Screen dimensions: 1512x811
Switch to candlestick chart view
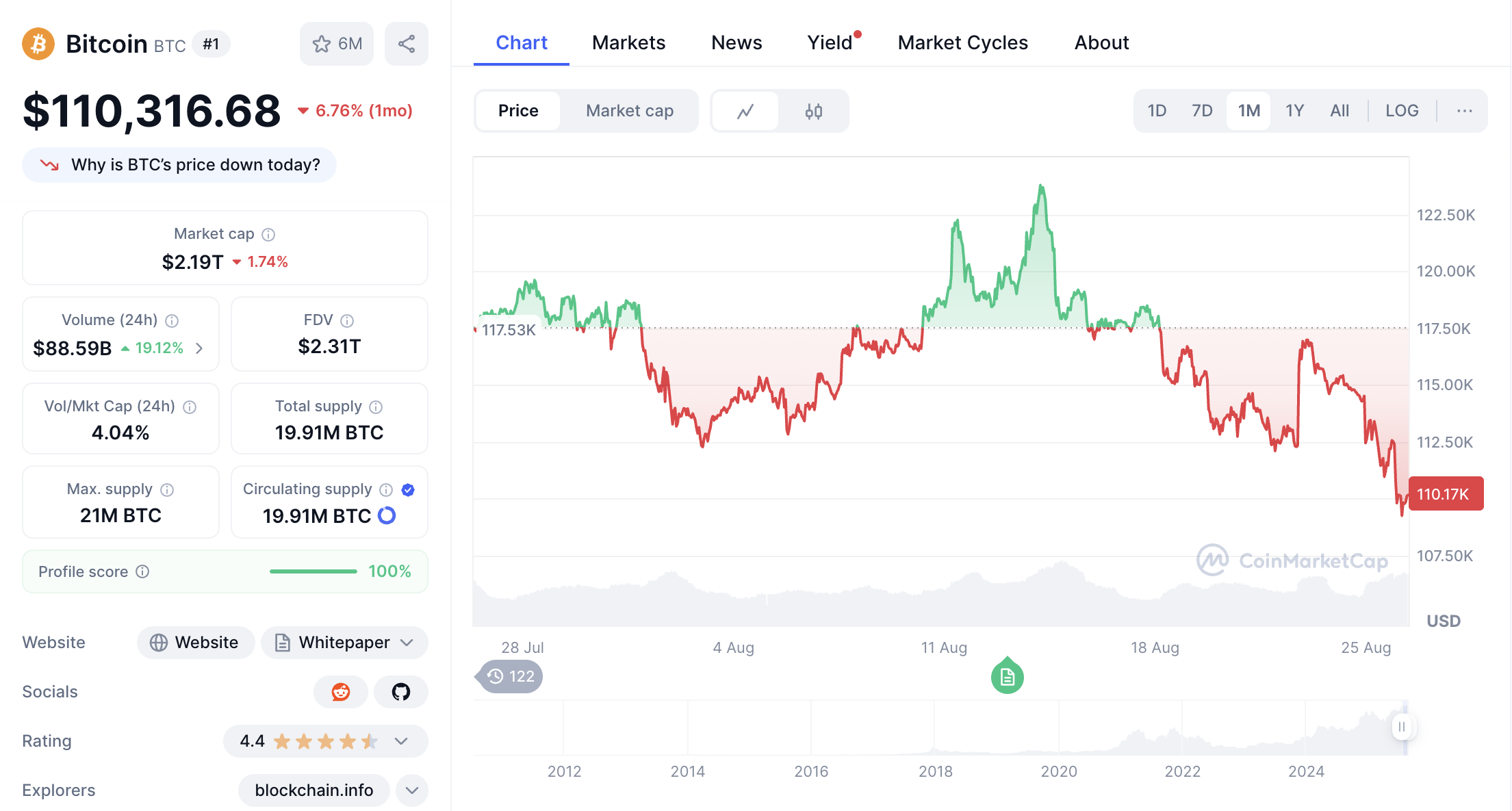coord(813,111)
